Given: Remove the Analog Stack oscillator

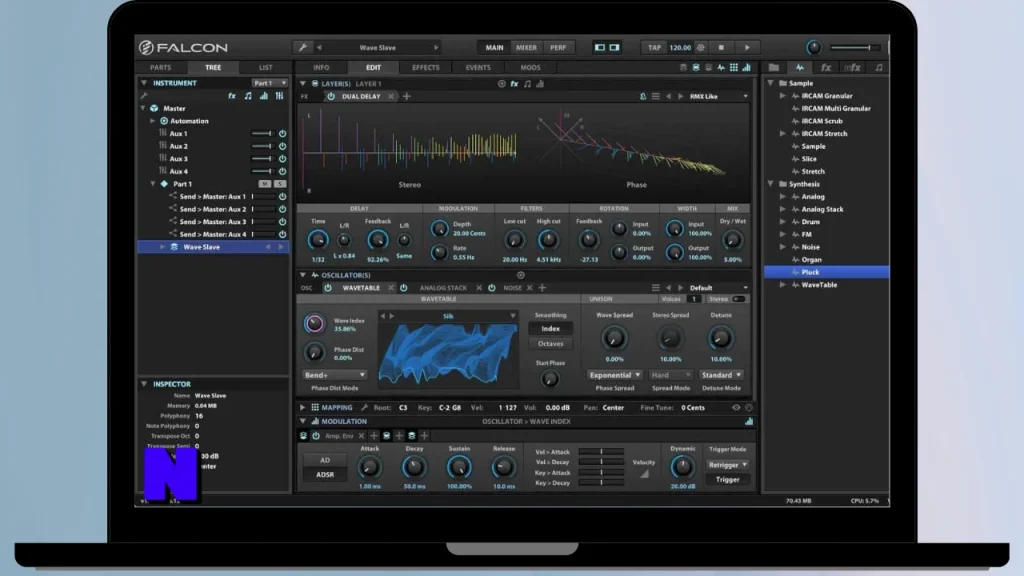Looking at the screenshot, I should pyautogui.click(x=479, y=287).
